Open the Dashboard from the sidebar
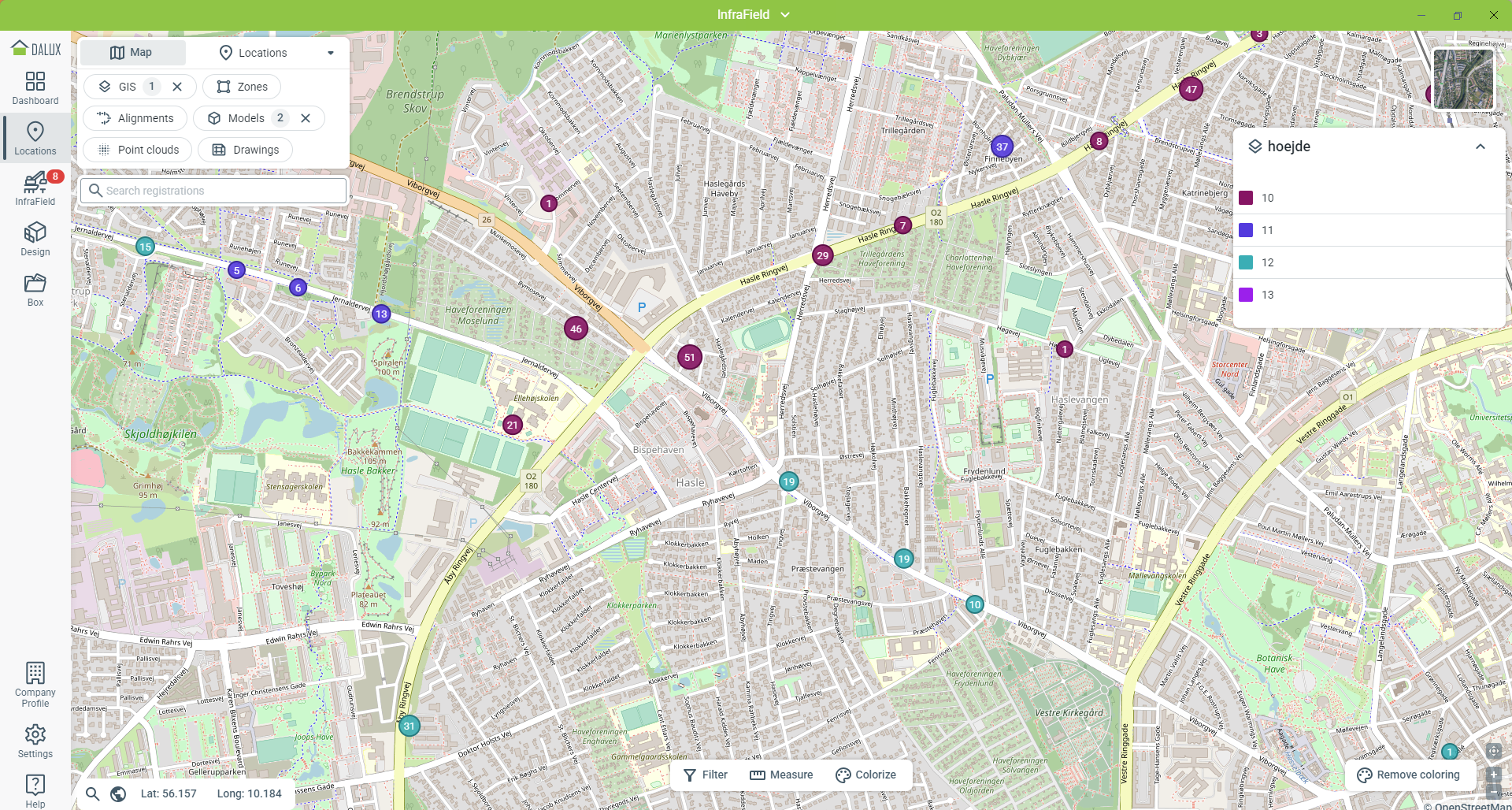This screenshot has height=810, width=1512. 35,88
